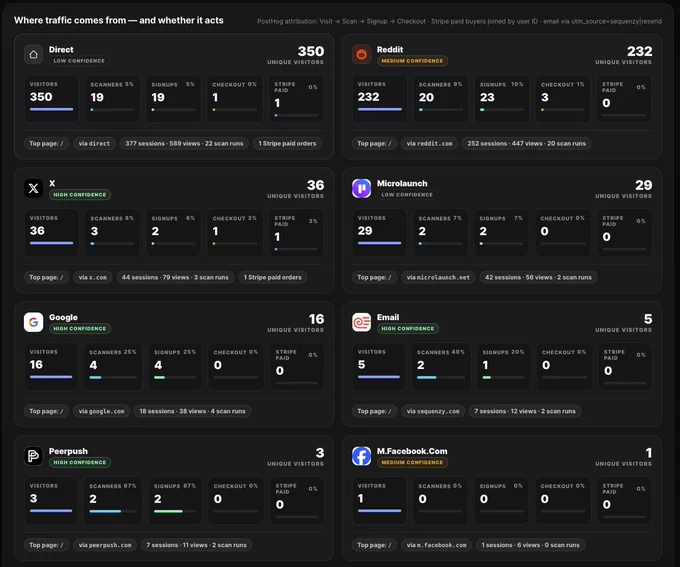Click '42 sessions · 56 views · 2 scan runs'
This screenshot has height=567, width=680.
pos(538,277)
